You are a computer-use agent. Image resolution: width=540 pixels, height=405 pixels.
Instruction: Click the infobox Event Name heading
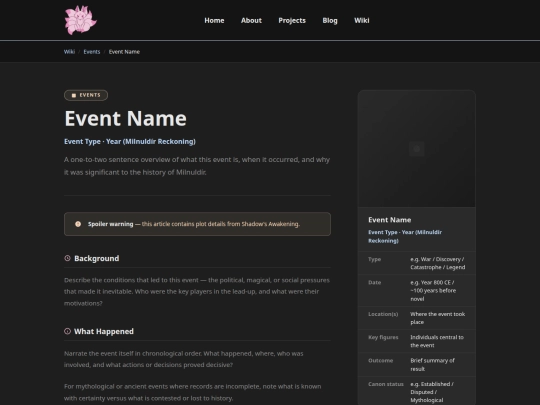390,220
